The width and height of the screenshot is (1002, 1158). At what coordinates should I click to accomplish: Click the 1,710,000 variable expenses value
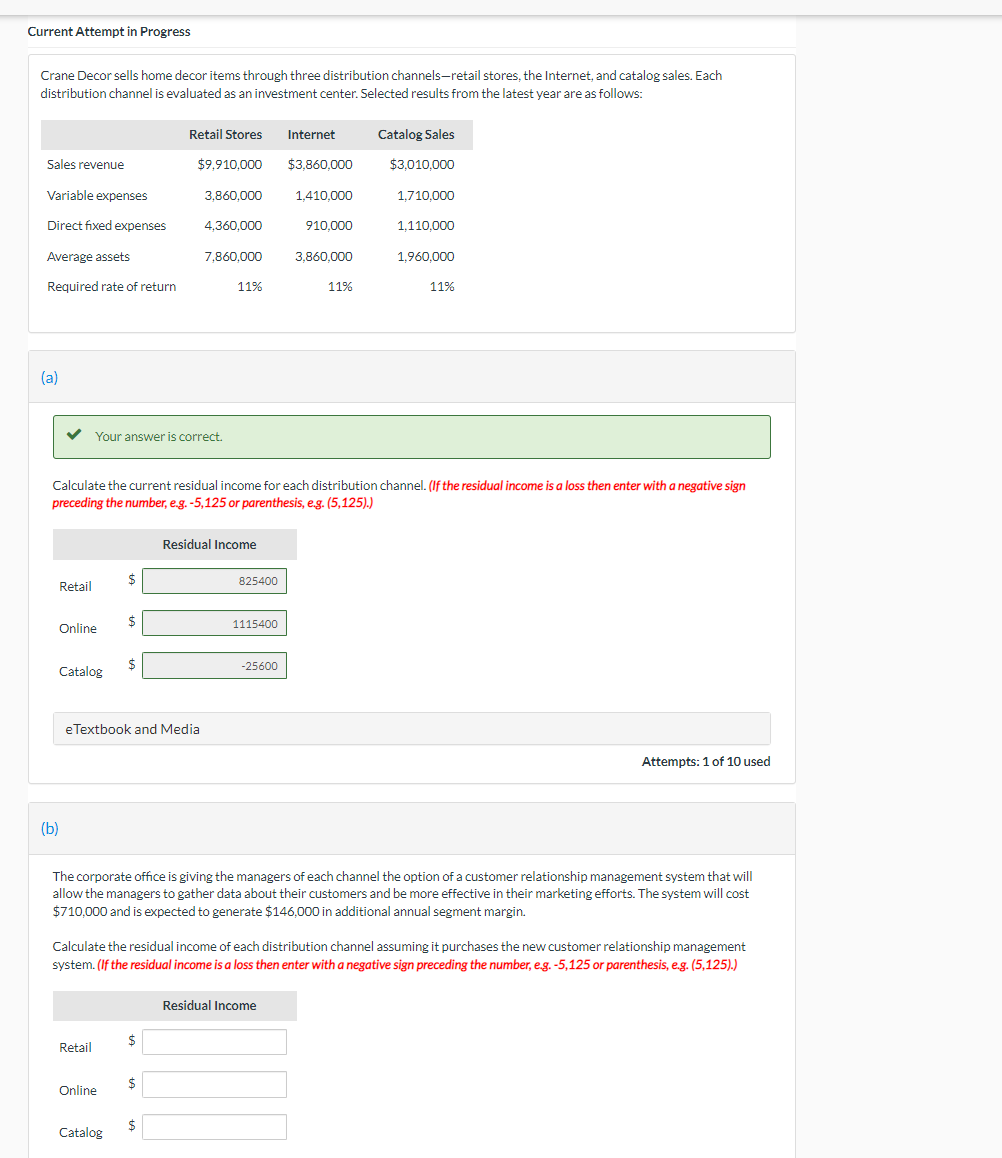(x=425, y=196)
